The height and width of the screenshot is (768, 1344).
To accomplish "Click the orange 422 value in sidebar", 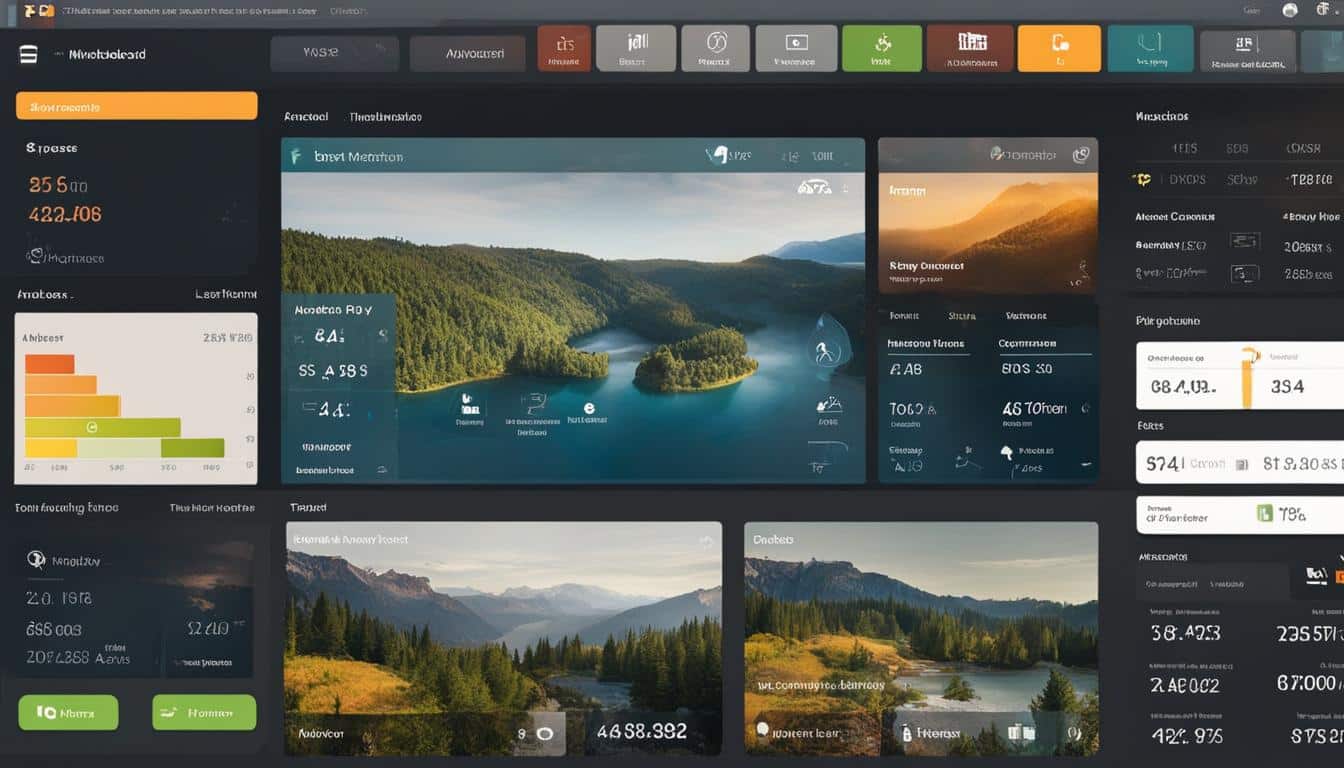I will 65,214.
